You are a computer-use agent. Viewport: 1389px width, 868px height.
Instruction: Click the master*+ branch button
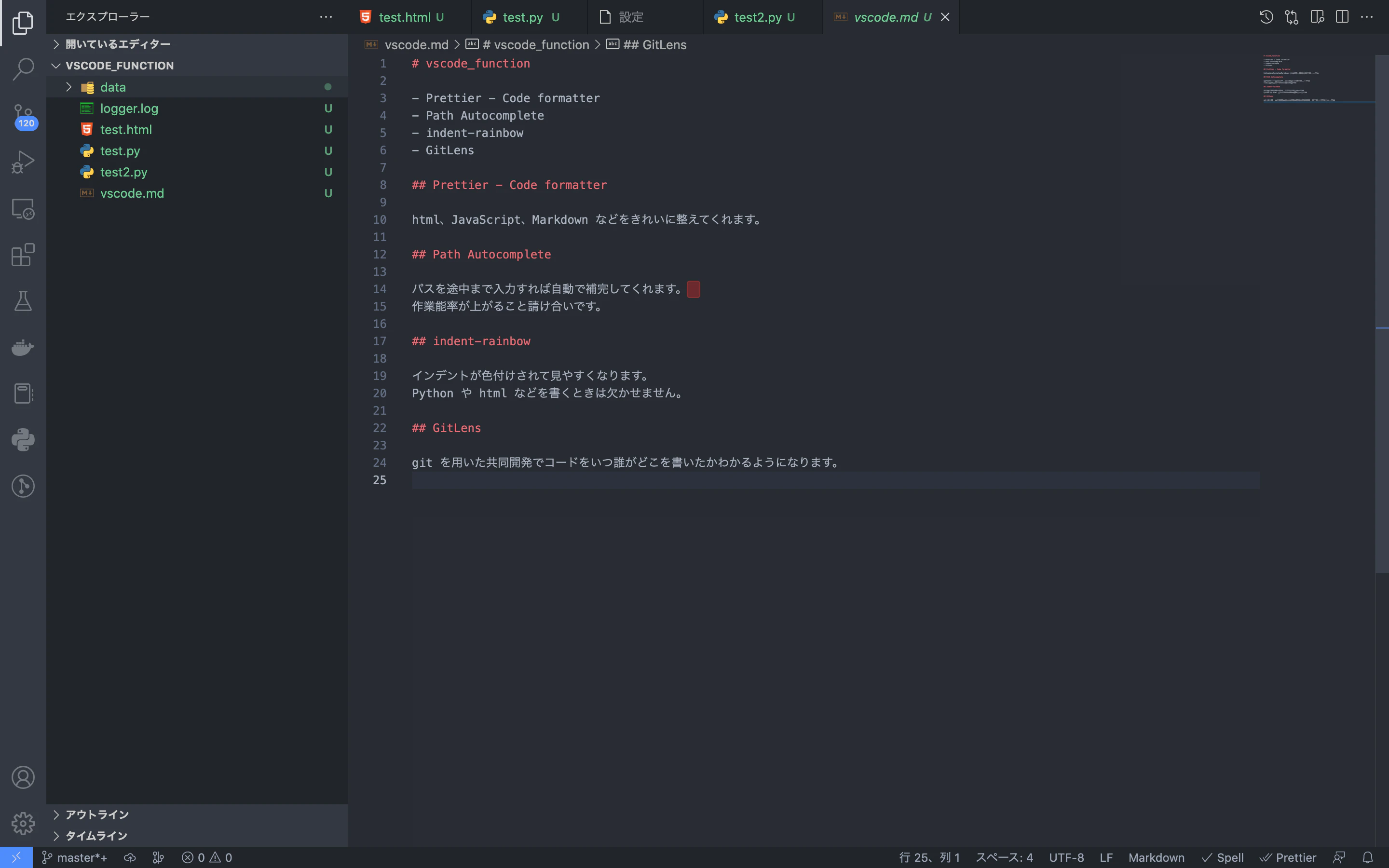point(75,858)
